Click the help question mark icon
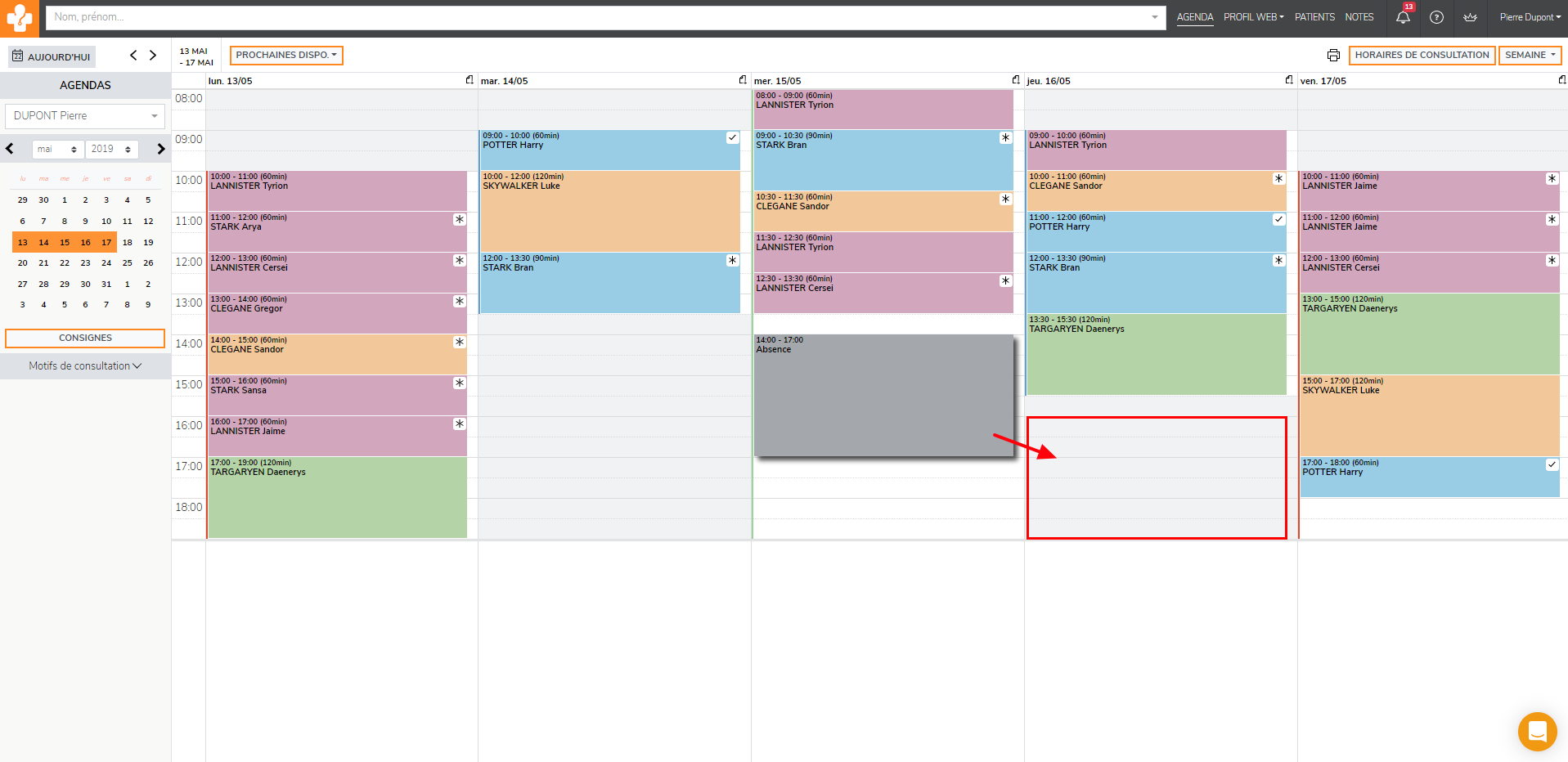 [x=1436, y=17]
